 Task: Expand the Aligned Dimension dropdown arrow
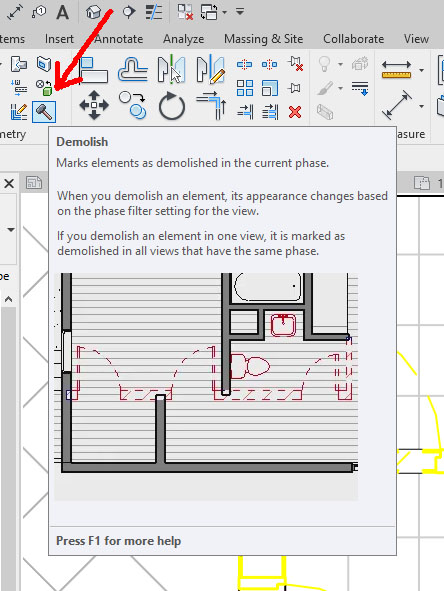click(421, 106)
